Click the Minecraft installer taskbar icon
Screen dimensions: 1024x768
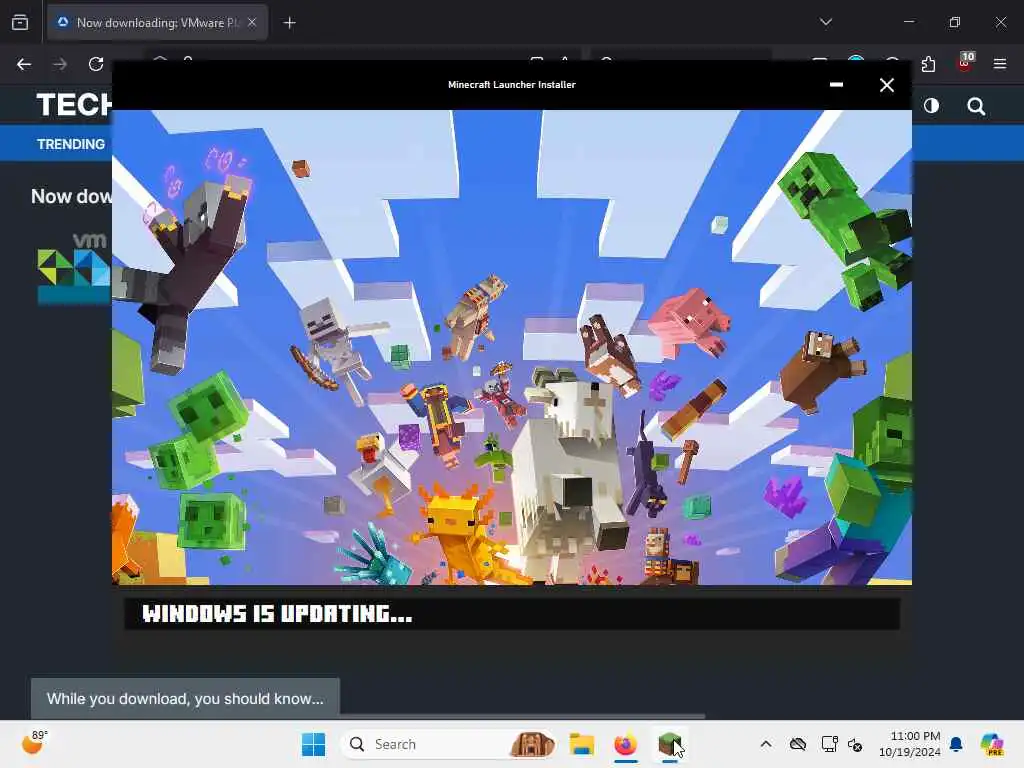669,744
